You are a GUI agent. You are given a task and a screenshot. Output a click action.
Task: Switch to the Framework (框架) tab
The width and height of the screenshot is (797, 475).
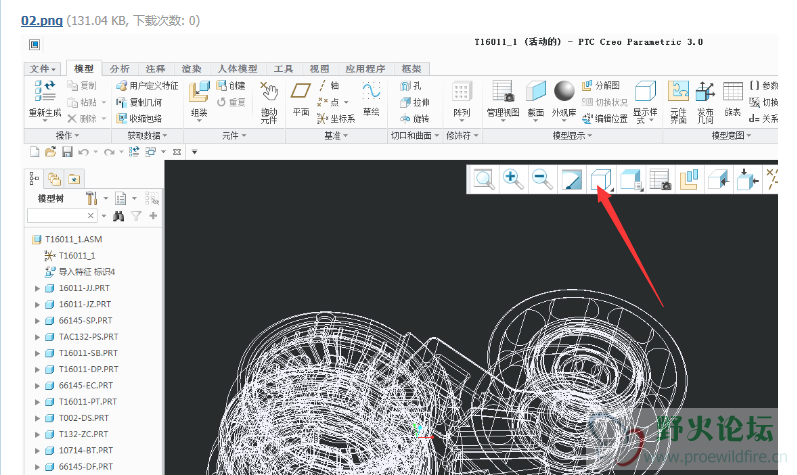tap(411, 69)
